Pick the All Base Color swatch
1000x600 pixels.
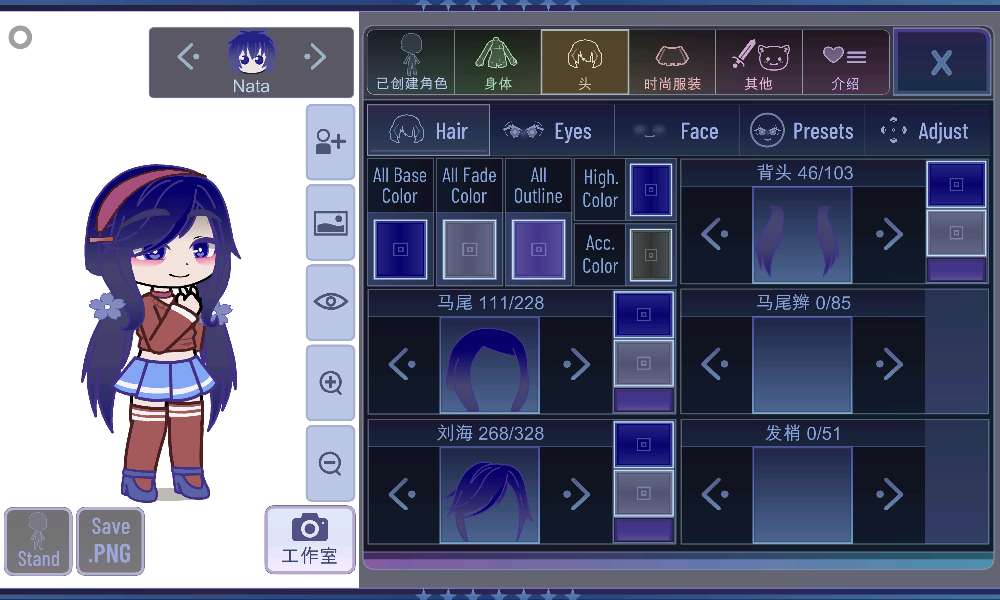(400, 249)
